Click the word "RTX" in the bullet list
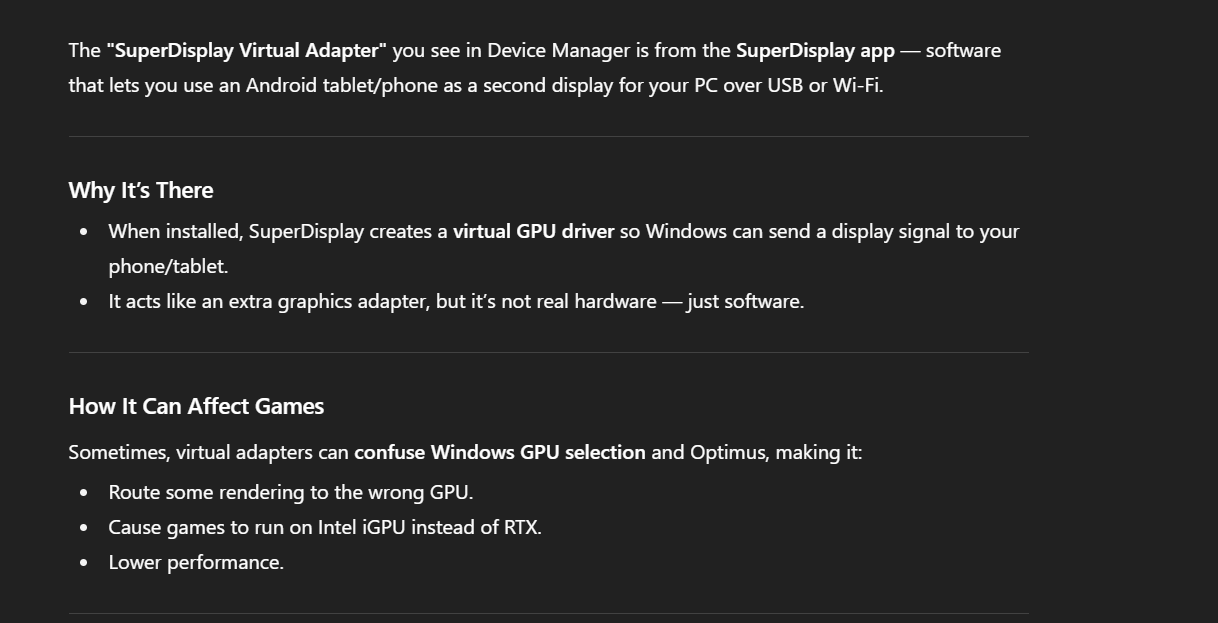 tap(522, 527)
